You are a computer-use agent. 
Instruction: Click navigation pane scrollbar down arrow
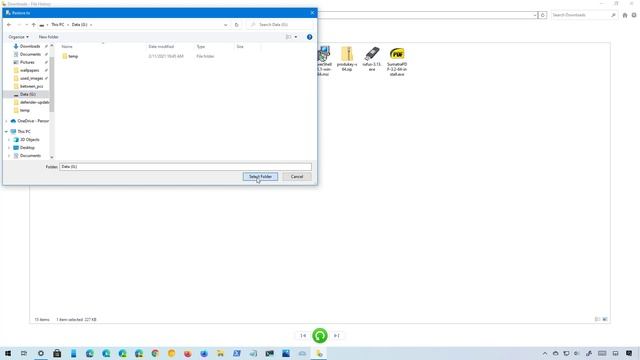click(x=52, y=157)
